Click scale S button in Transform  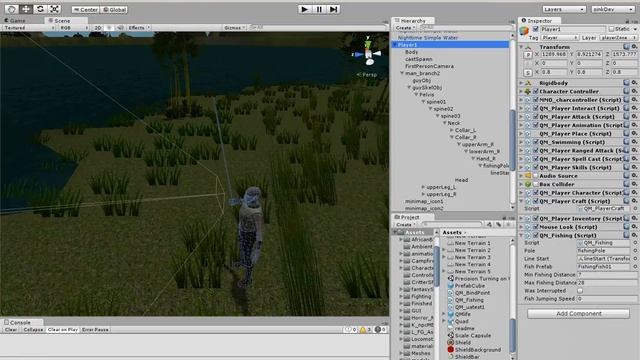(528, 72)
